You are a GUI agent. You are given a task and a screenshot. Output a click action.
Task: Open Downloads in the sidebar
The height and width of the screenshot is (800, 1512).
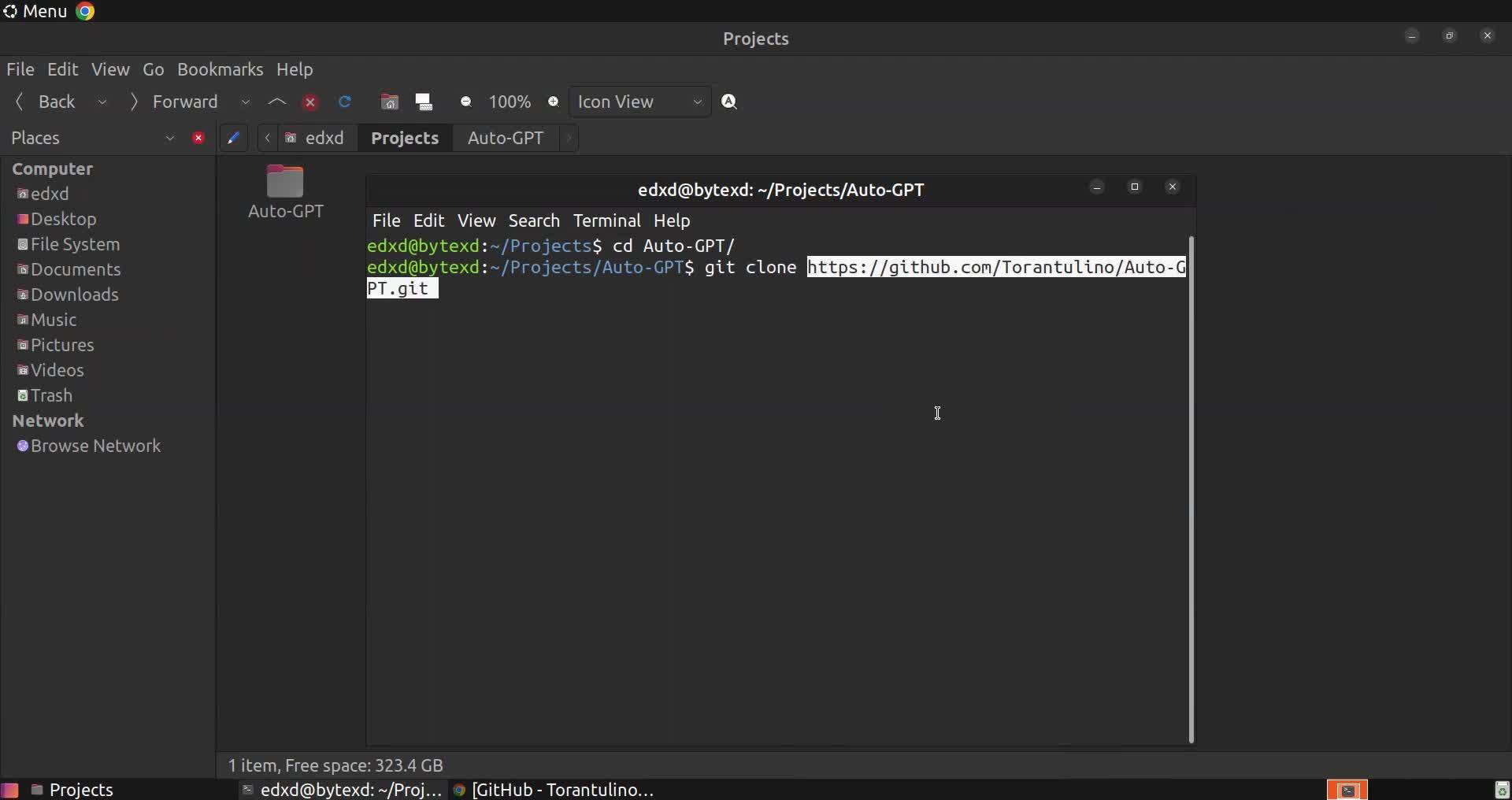tap(75, 294)
